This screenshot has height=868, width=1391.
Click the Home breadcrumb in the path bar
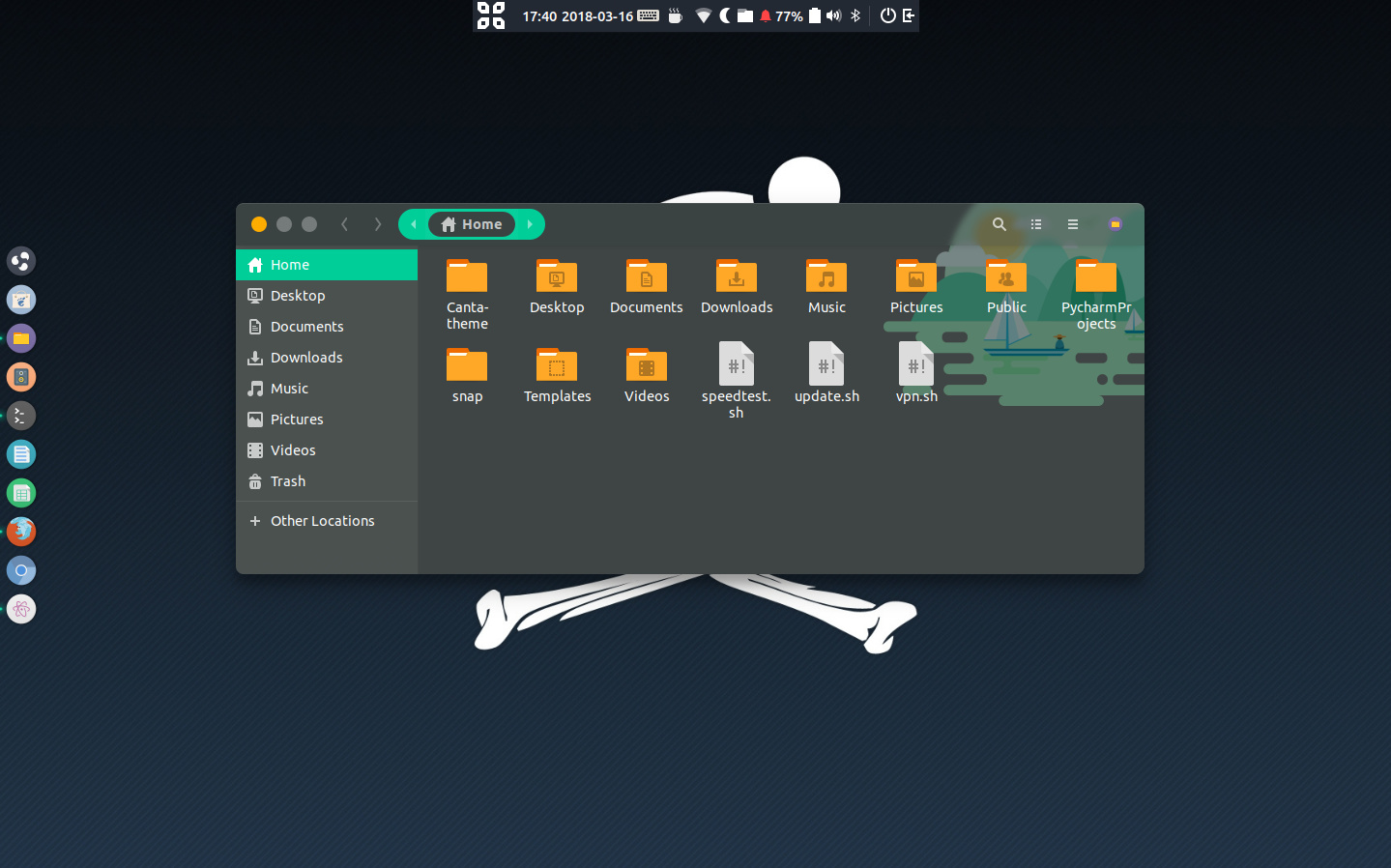[472, 223]
